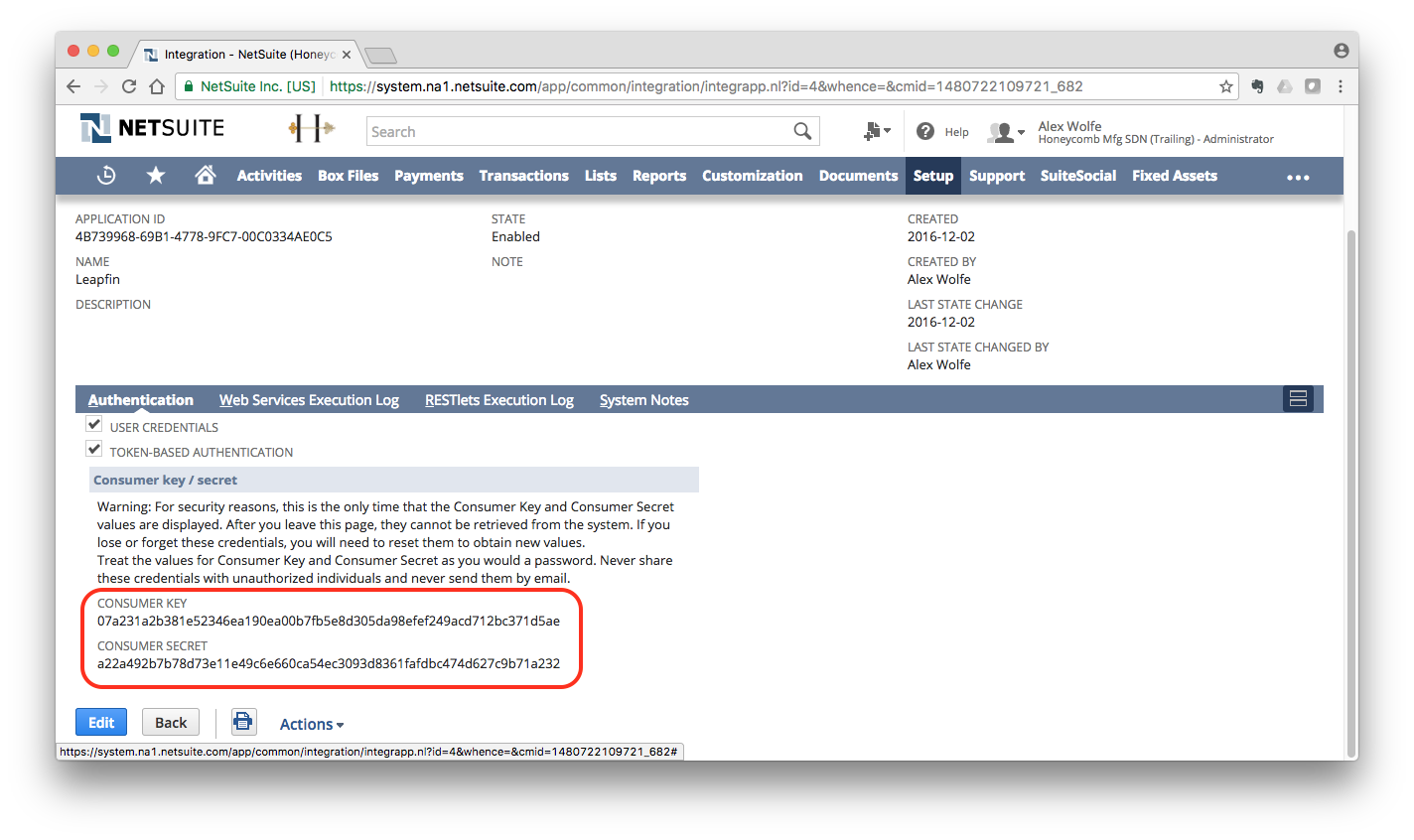Screen dimensions: 1414x840
Task: Toggle the Token-Based Authentication checkbox
Action: (x=94, y=450)
